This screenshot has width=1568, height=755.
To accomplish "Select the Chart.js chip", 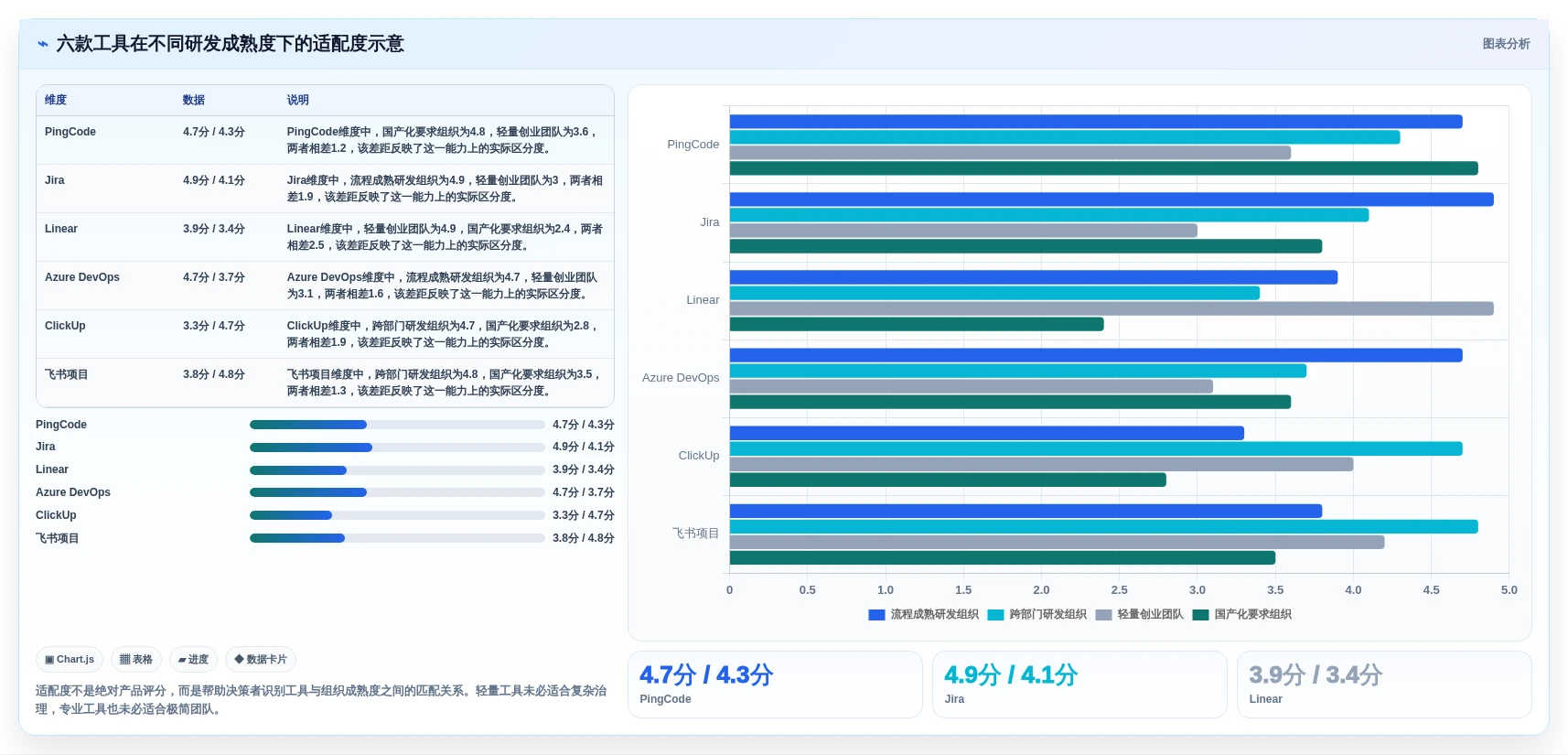I will coord(70,659).
